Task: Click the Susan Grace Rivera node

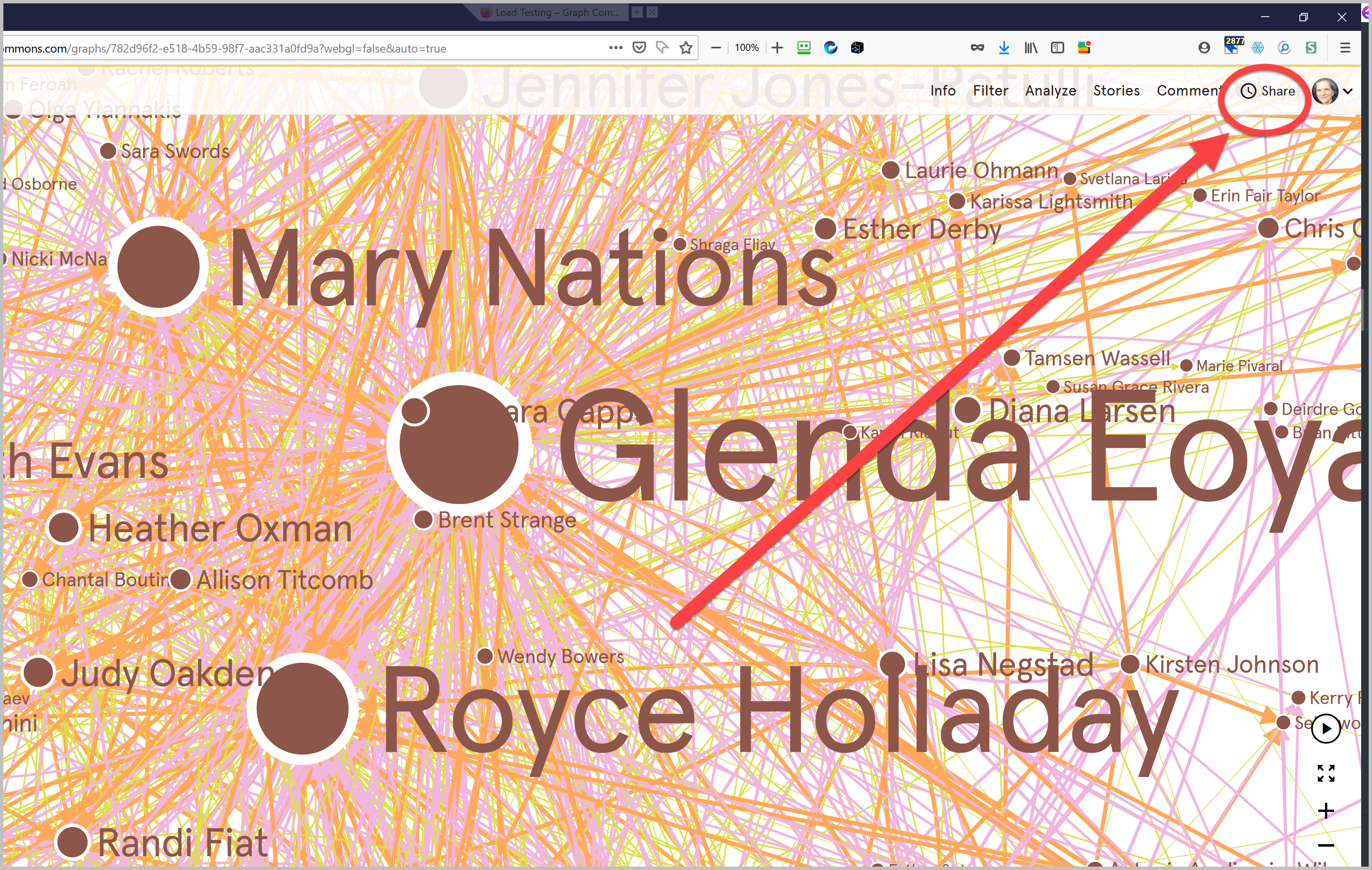Action: click(x=1053, y=387)
